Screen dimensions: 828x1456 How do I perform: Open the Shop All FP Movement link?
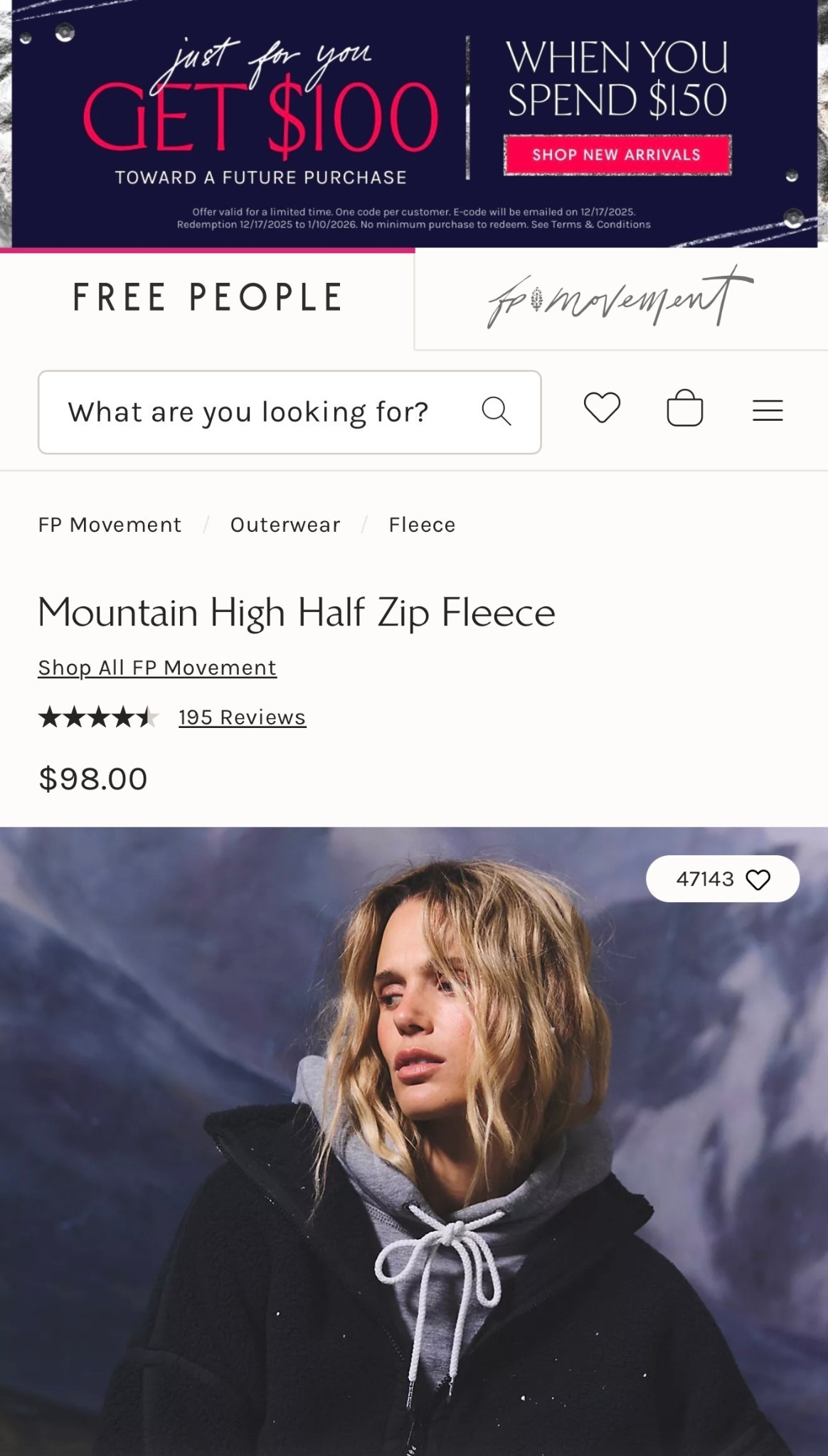[157, 668]
